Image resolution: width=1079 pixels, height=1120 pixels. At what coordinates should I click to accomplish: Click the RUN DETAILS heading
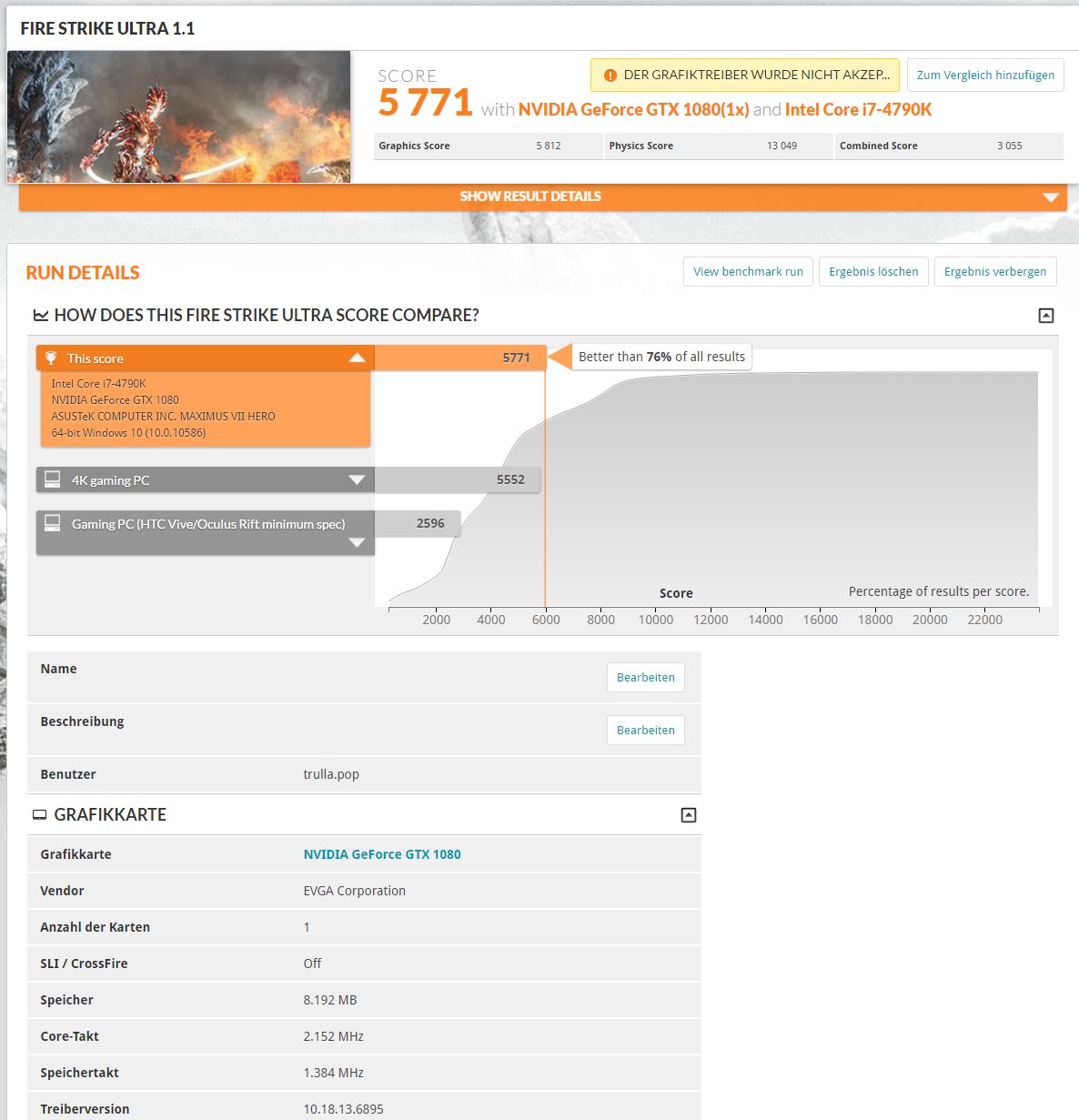(83, 273)
